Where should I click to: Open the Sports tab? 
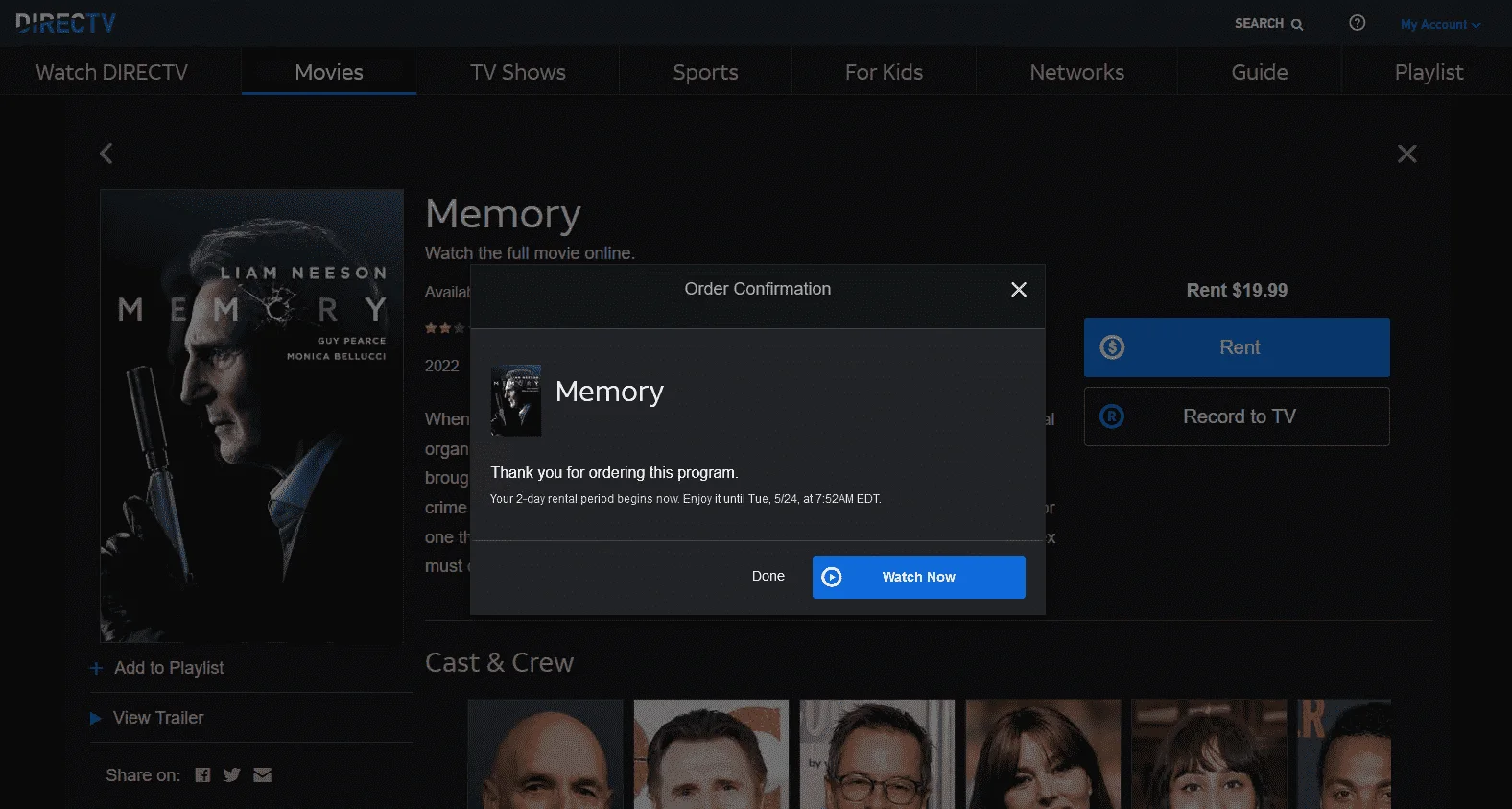click(x=705, y=72)
